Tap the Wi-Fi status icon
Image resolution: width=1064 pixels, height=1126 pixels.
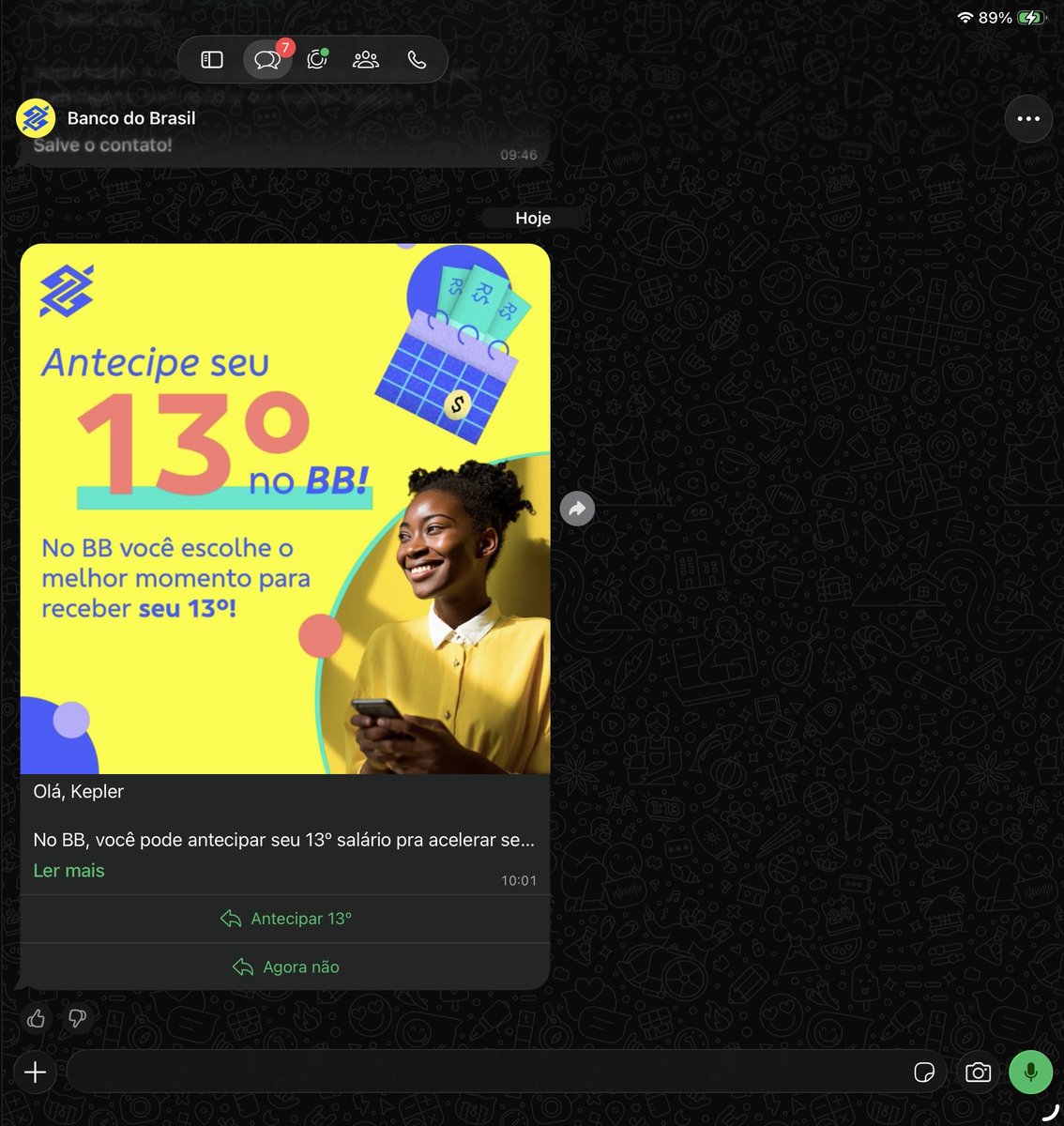(x=965, y=18)
